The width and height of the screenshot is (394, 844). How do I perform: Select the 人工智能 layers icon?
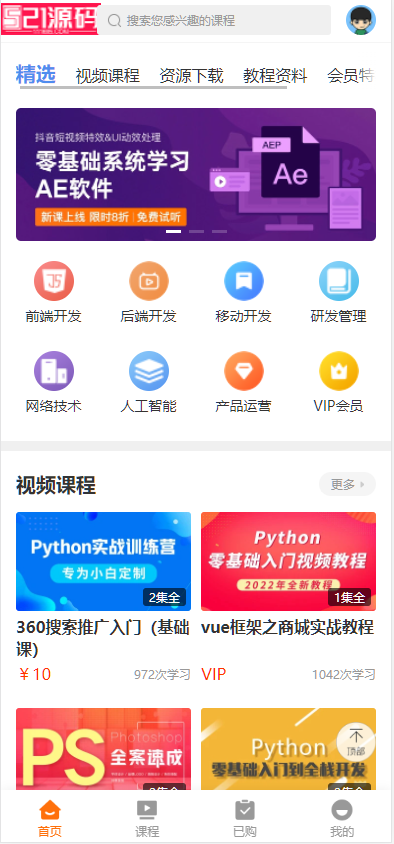[149, 371]
